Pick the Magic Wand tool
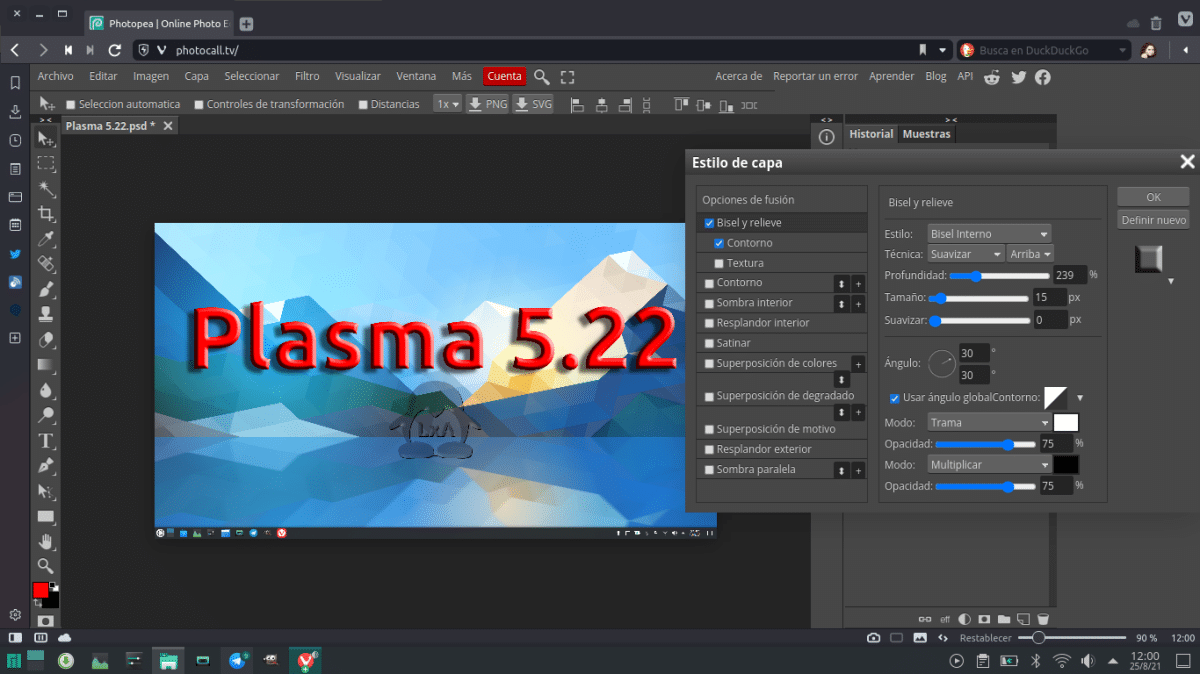Viewport: 1200px width, 674px height. coord(46,189)
